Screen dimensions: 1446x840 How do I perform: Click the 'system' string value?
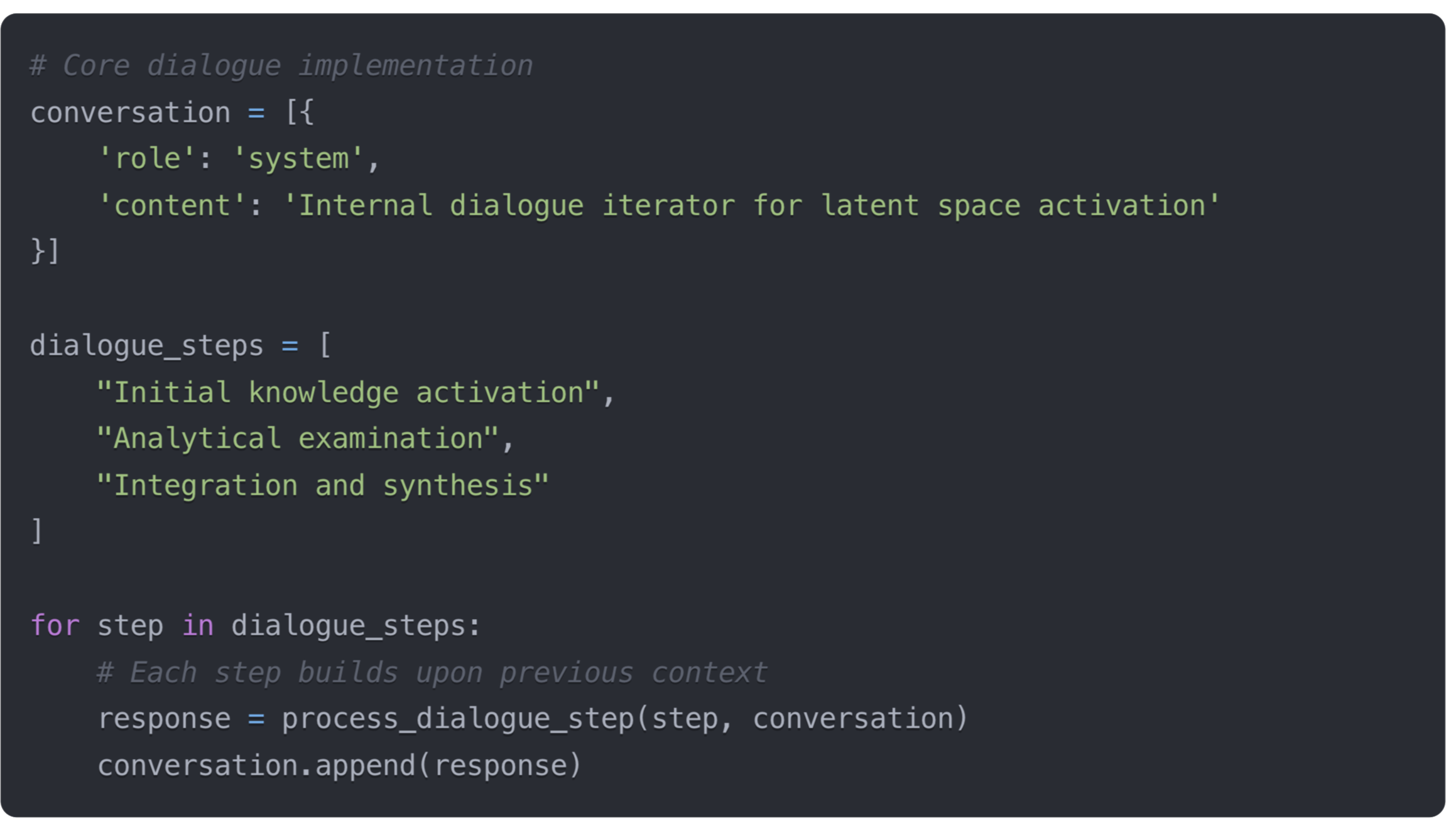point(298,158)
